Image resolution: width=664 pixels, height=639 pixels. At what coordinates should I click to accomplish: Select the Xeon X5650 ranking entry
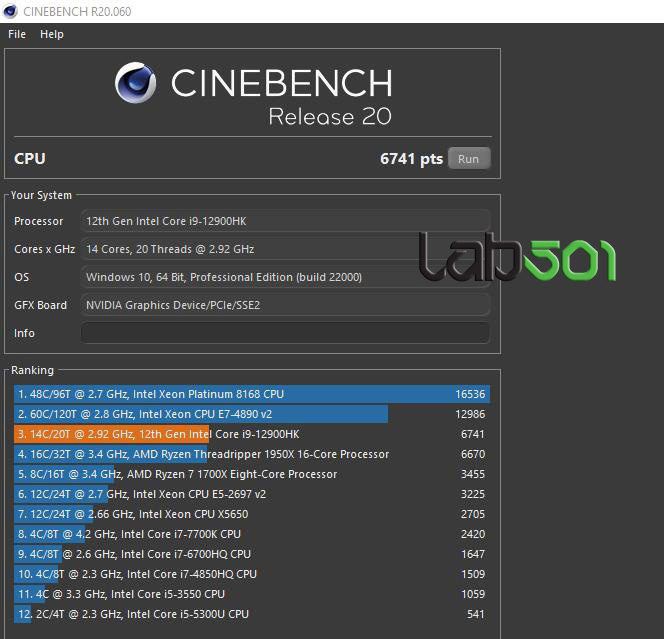pos(250,514)
